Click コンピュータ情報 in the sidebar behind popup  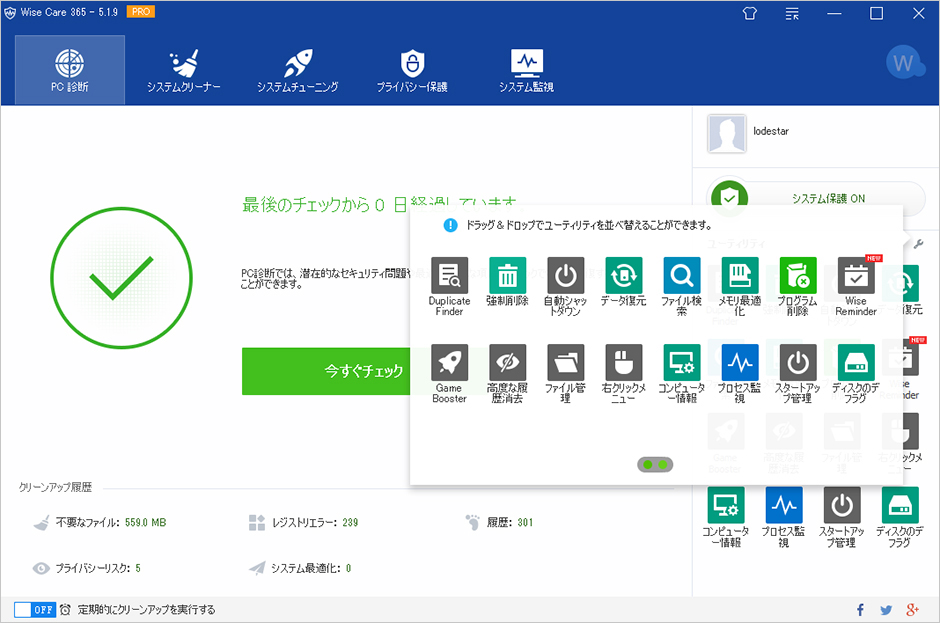tap(726, 505)
